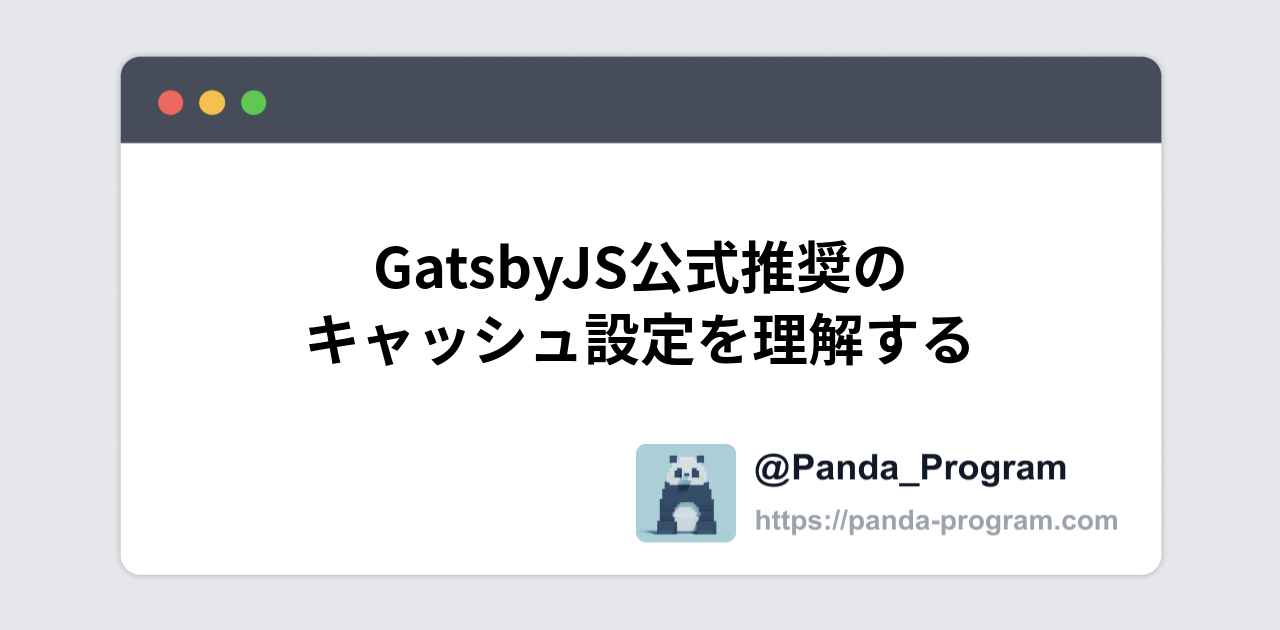Screen dimensions: 1280x630
Task: Click the yellow minimize dot
Action: 212,102
